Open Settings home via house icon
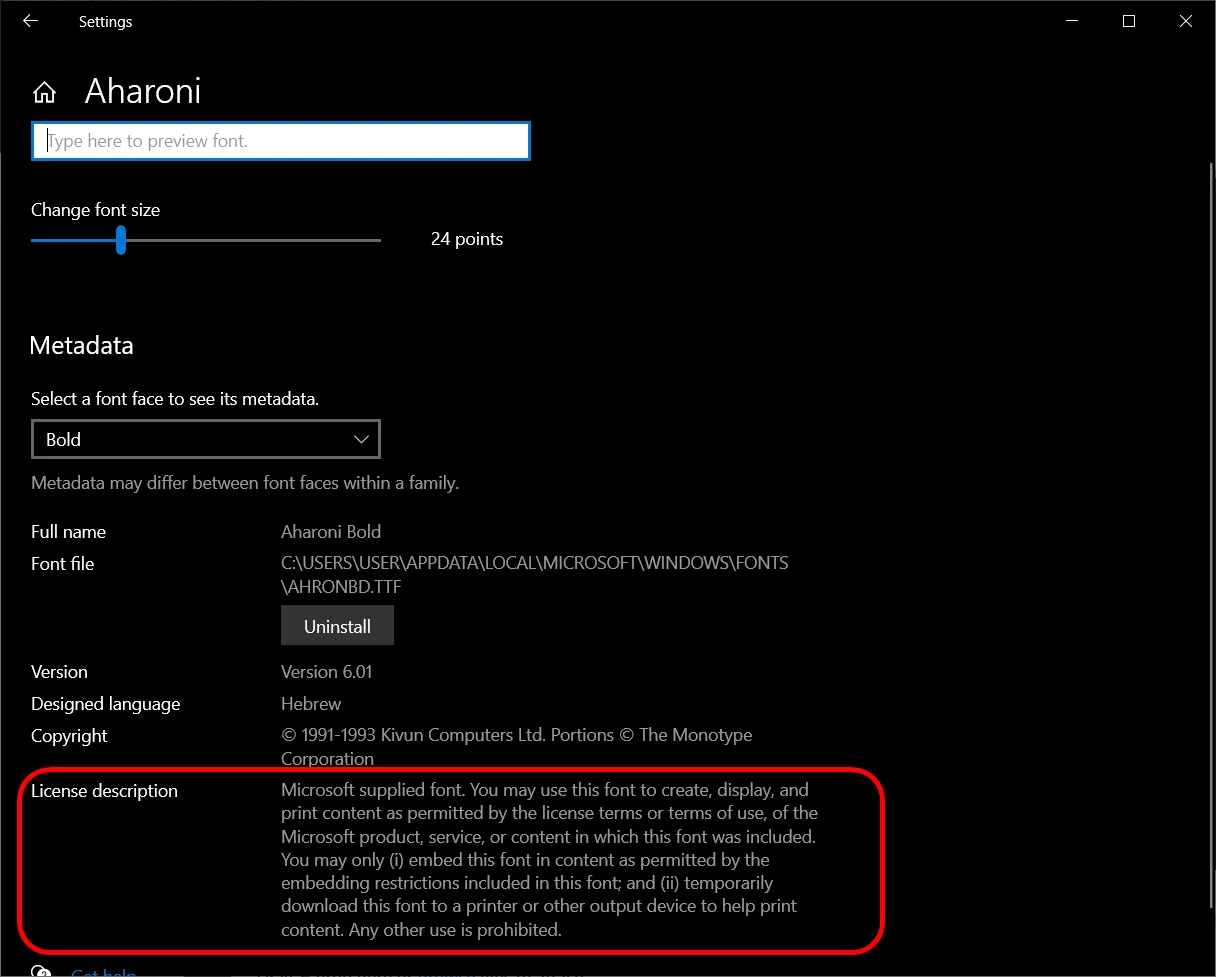 click(x=44, y=93)
